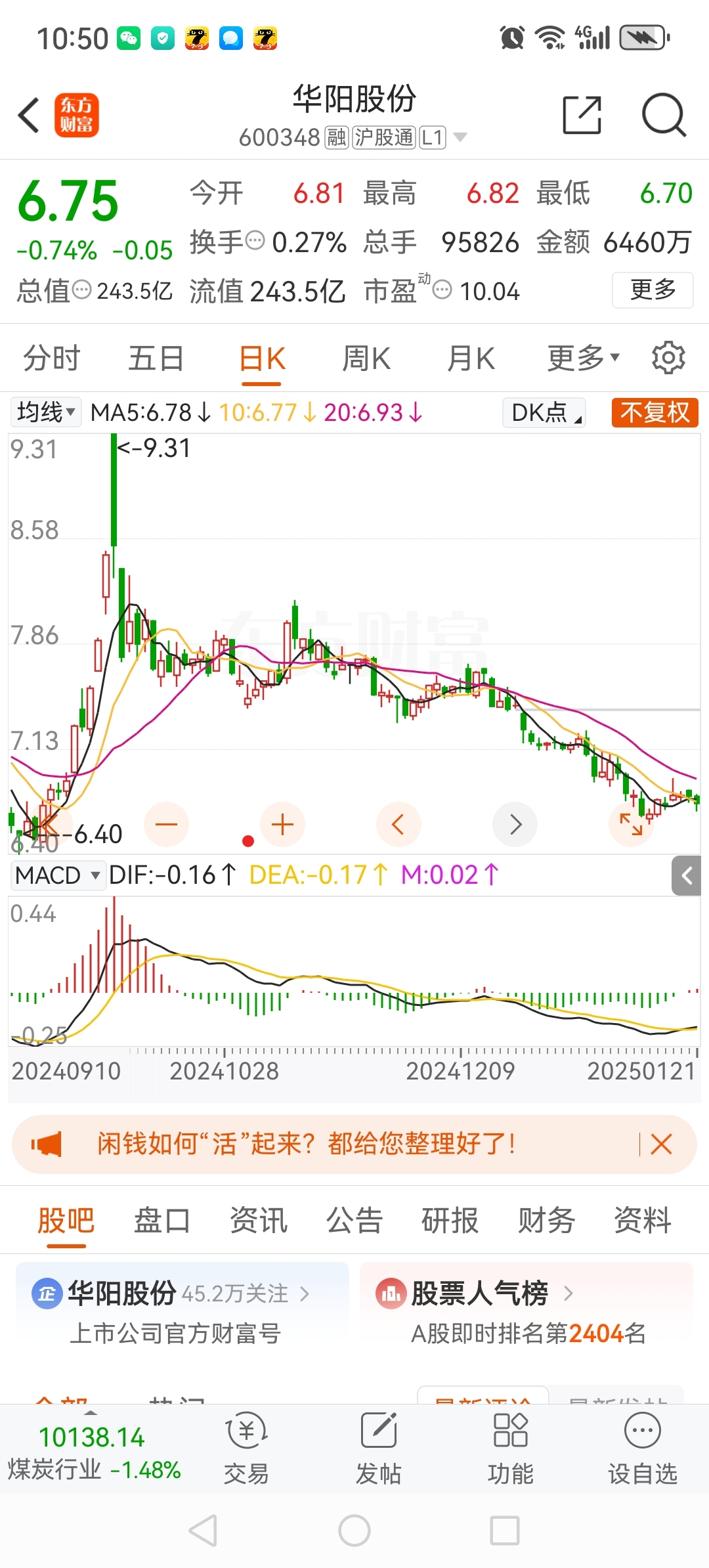This screenshot has height=1568, width=709.
Task: Tap the 沪股通 badge
Action: click(x=384, y=137)
